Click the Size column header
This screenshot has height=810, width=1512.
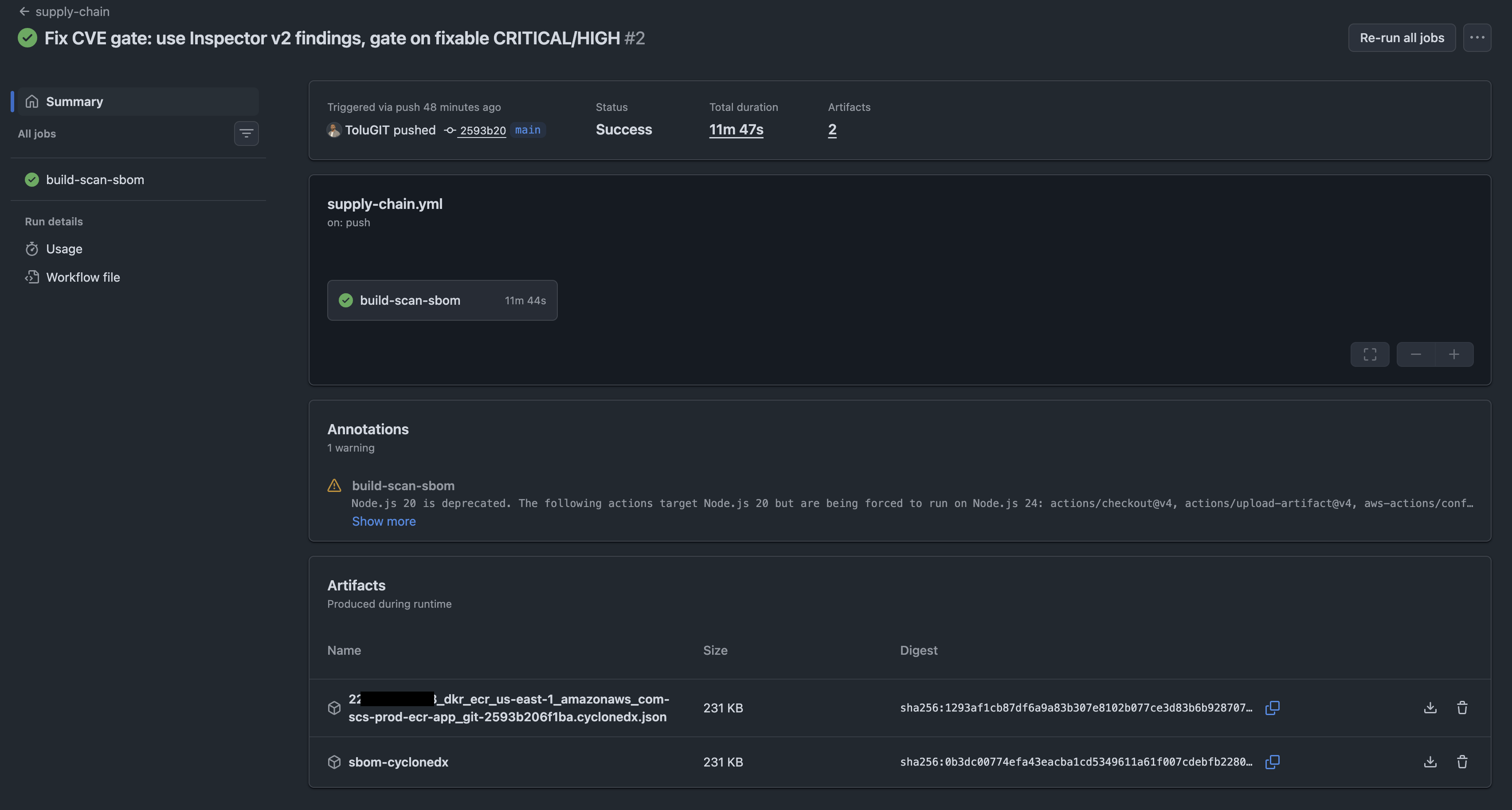click(x=716, y=650)
